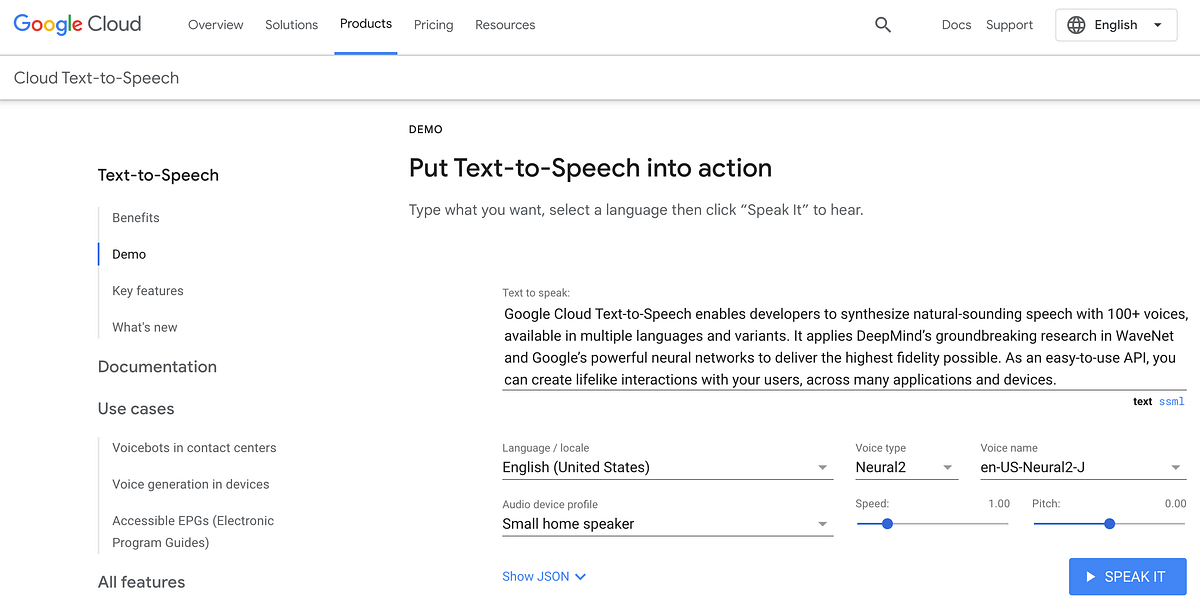Viewport: 1200px width, 614px height.
Task: Go to Benefits section in sidebar
Action: [x=136, y=218]
